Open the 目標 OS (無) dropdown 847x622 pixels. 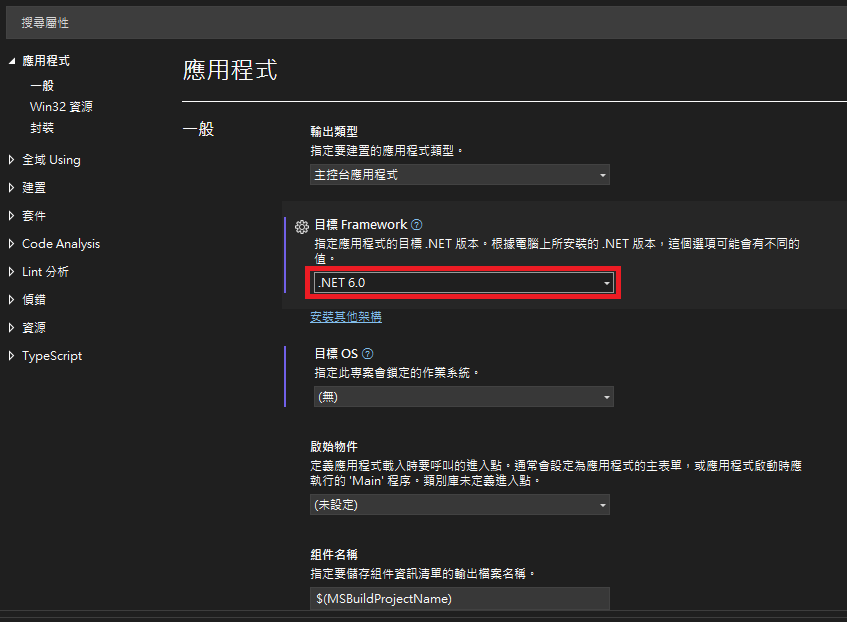click(x=463, y=397)
